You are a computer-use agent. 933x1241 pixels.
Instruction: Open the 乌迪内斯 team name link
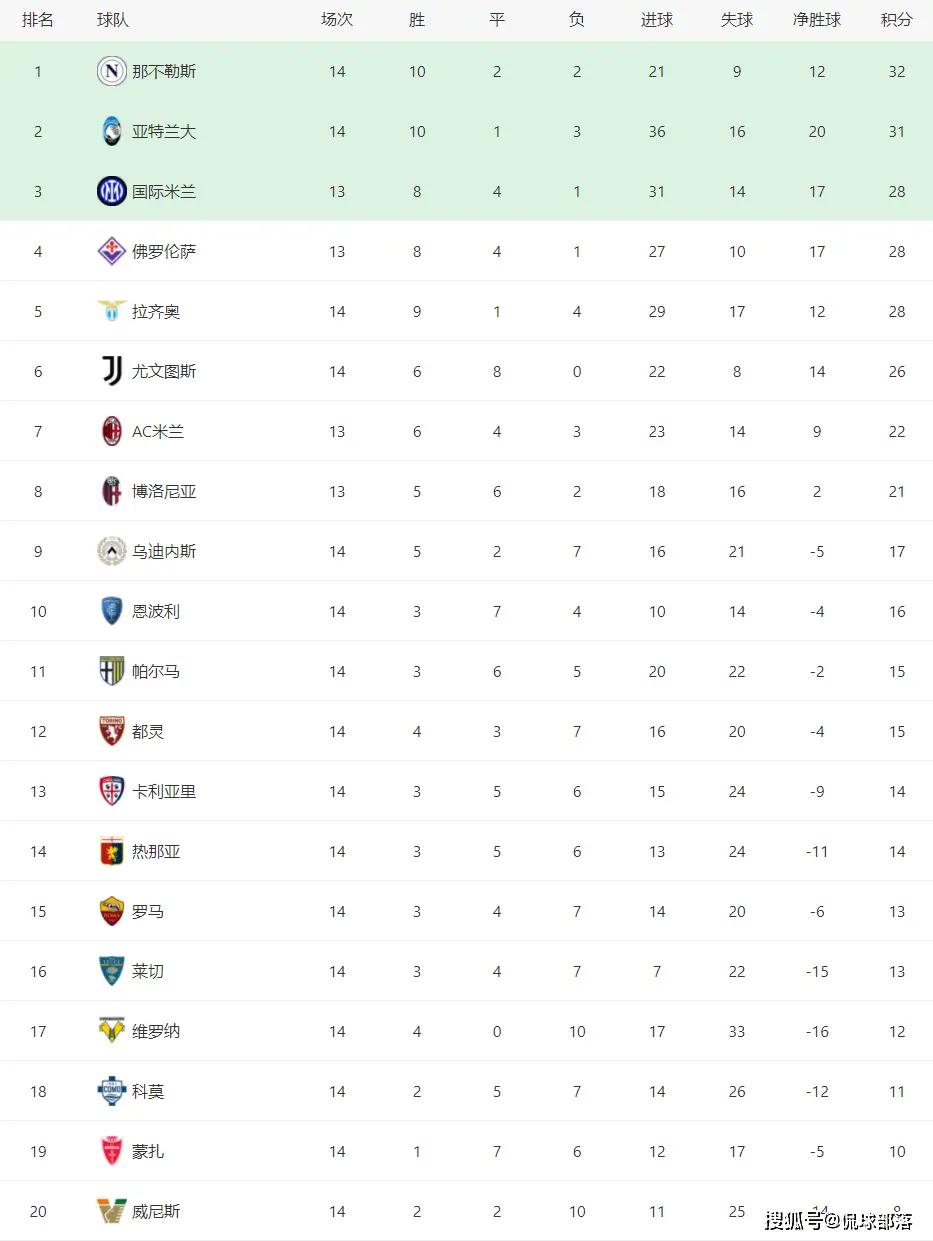click(164, 551)
